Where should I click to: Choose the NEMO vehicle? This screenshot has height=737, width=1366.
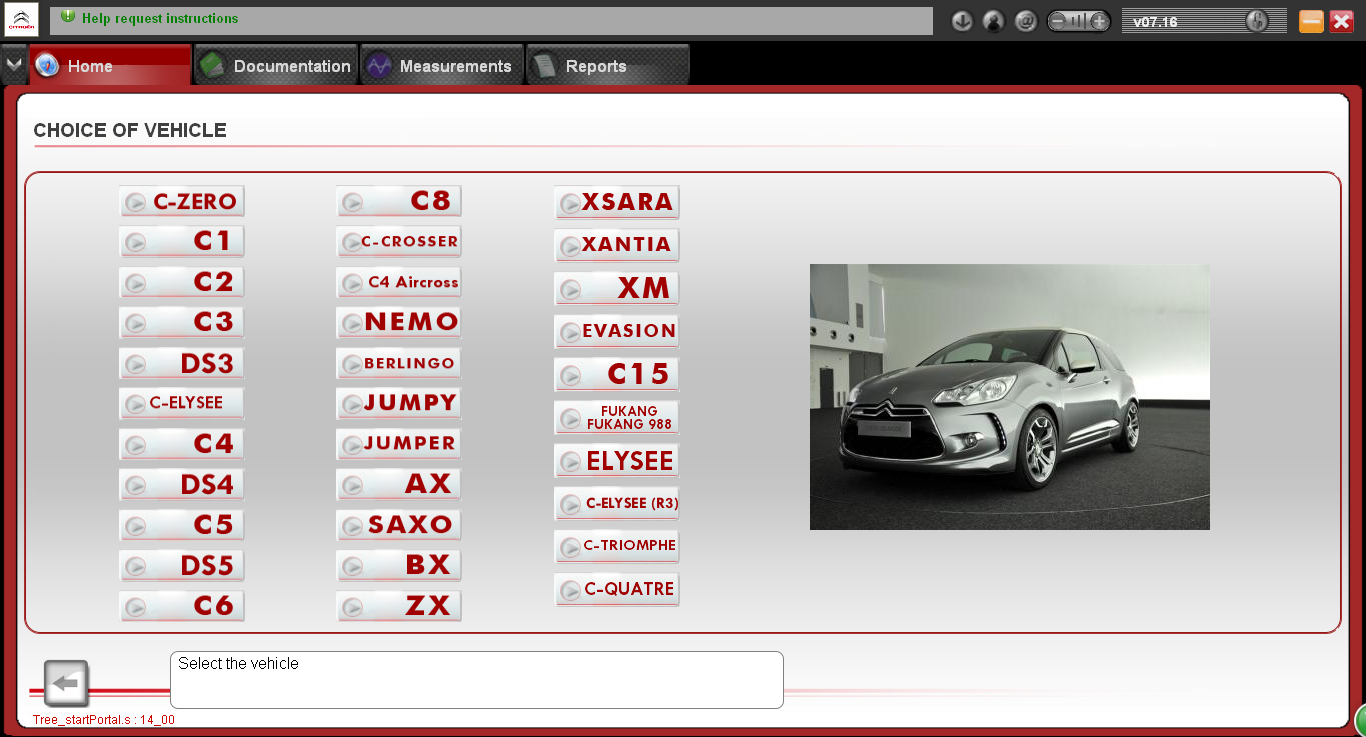399,323
